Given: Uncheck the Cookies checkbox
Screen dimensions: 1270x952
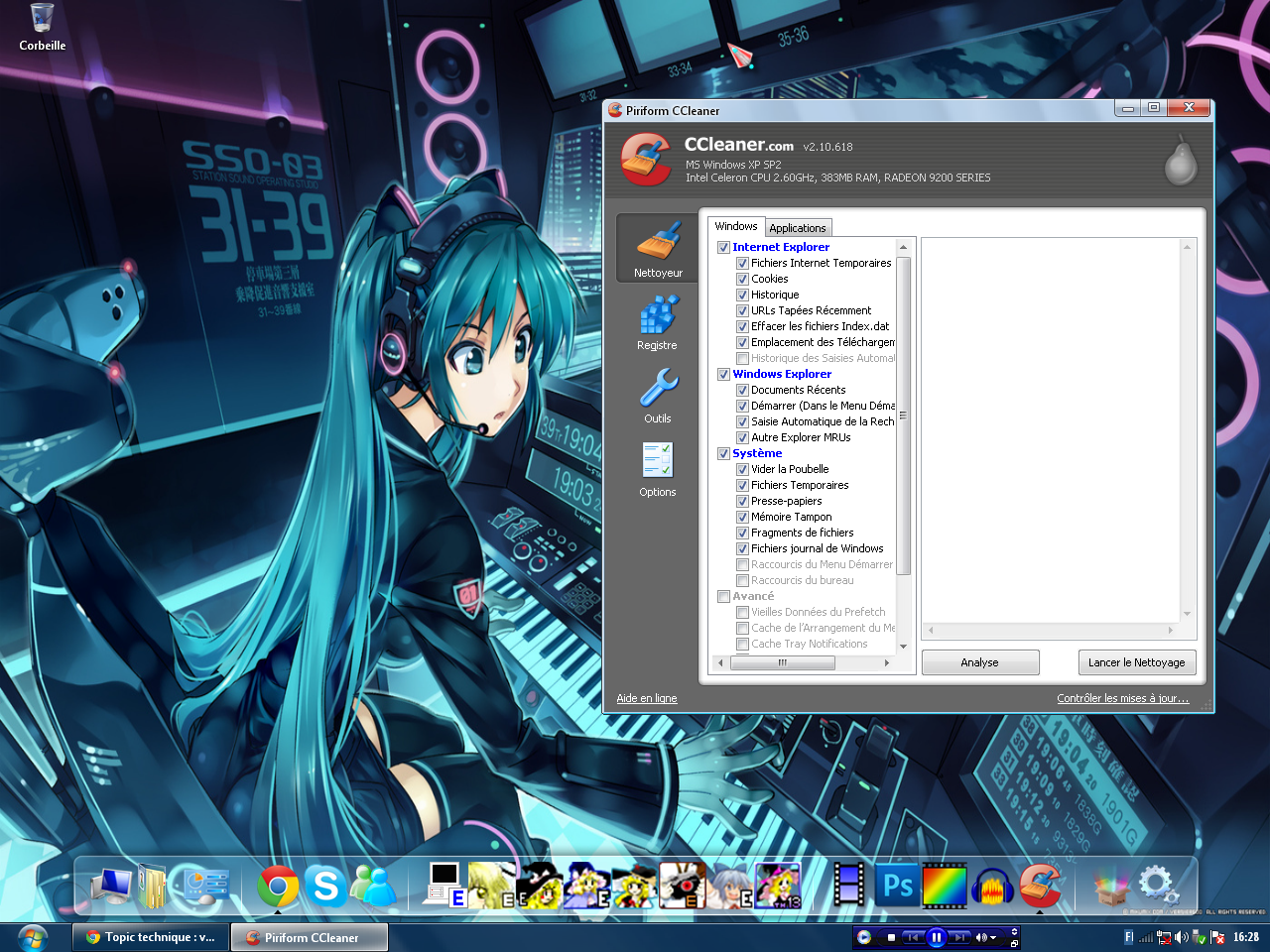Looking at the screenshot, I should click(x=742, y=279).
